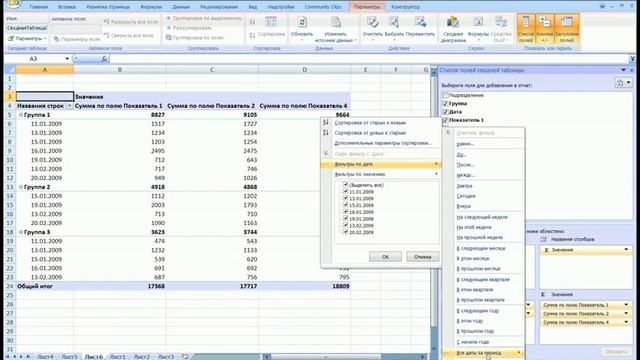The height and width of the screenshot is (360, 640).
Task: Open dropdown for Сумма по полю Показатель 4
Action: (626, 322)
